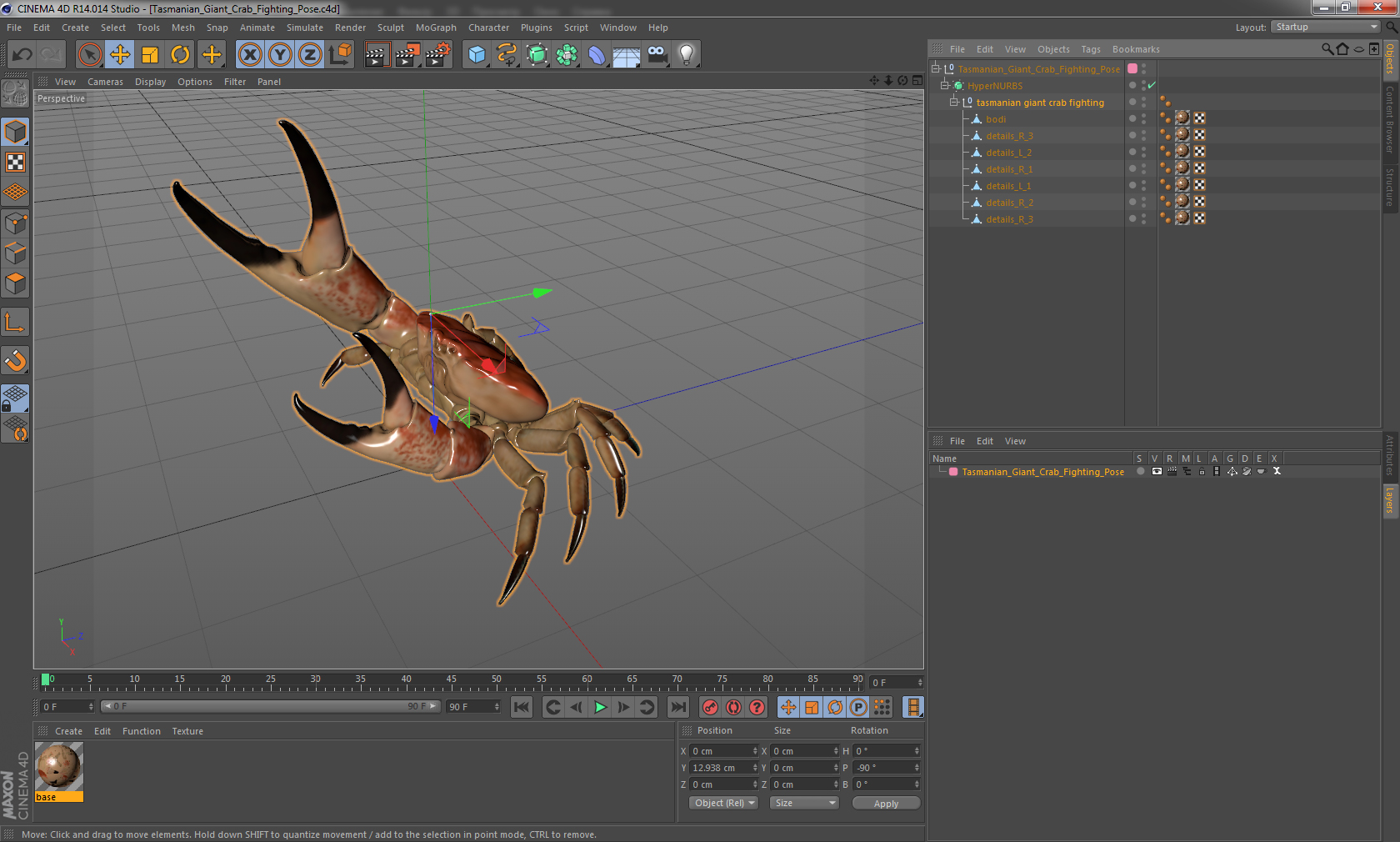The width and height of the screenshot is (1400, 842).
Task: Click the pink layer color swatch of Tasmanian_Giant_Crab_Fighting_Pose
Action: pyautogui.click(x=1132, y=68)
